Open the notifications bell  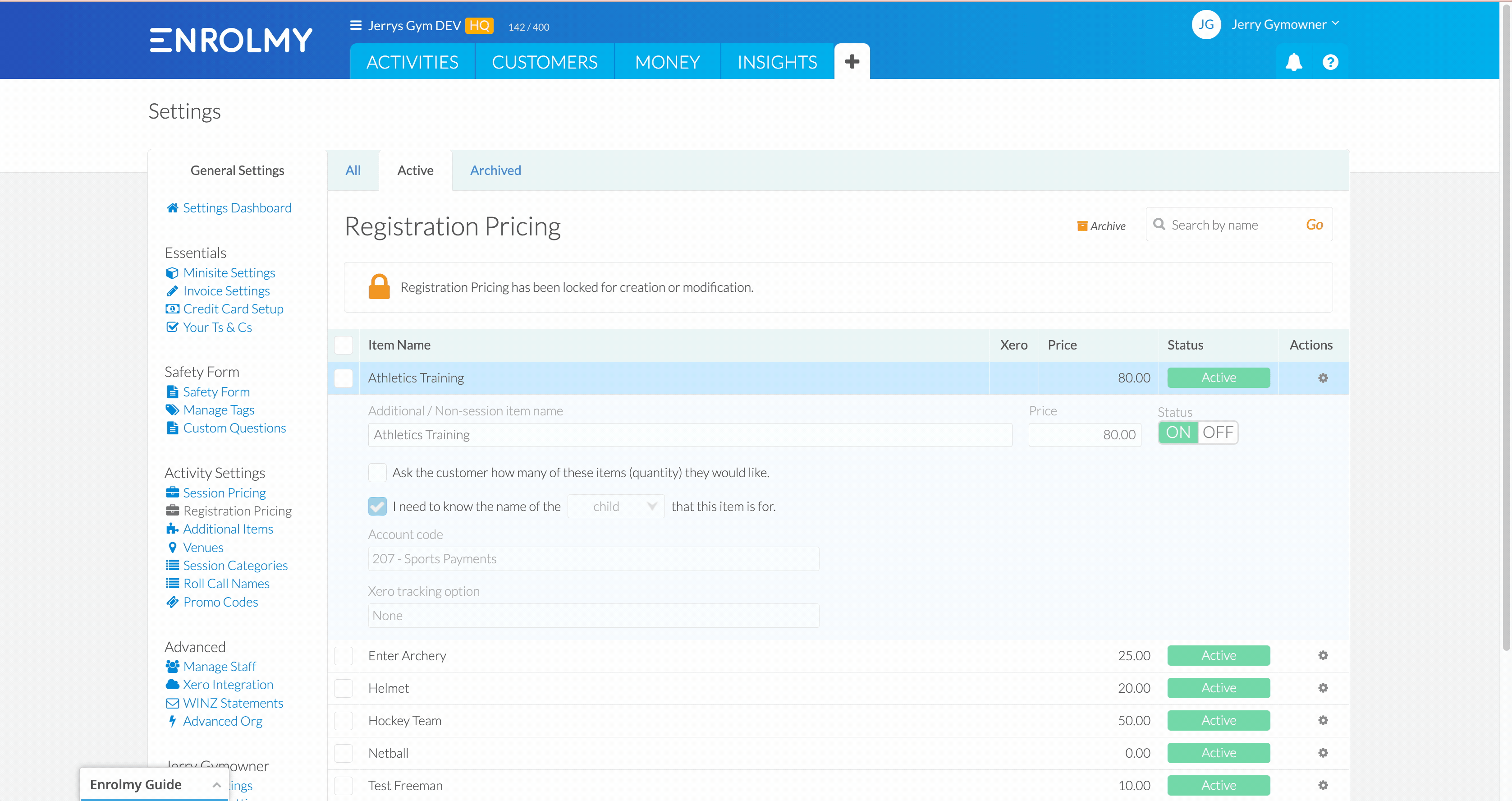(x=1294, y=62)
